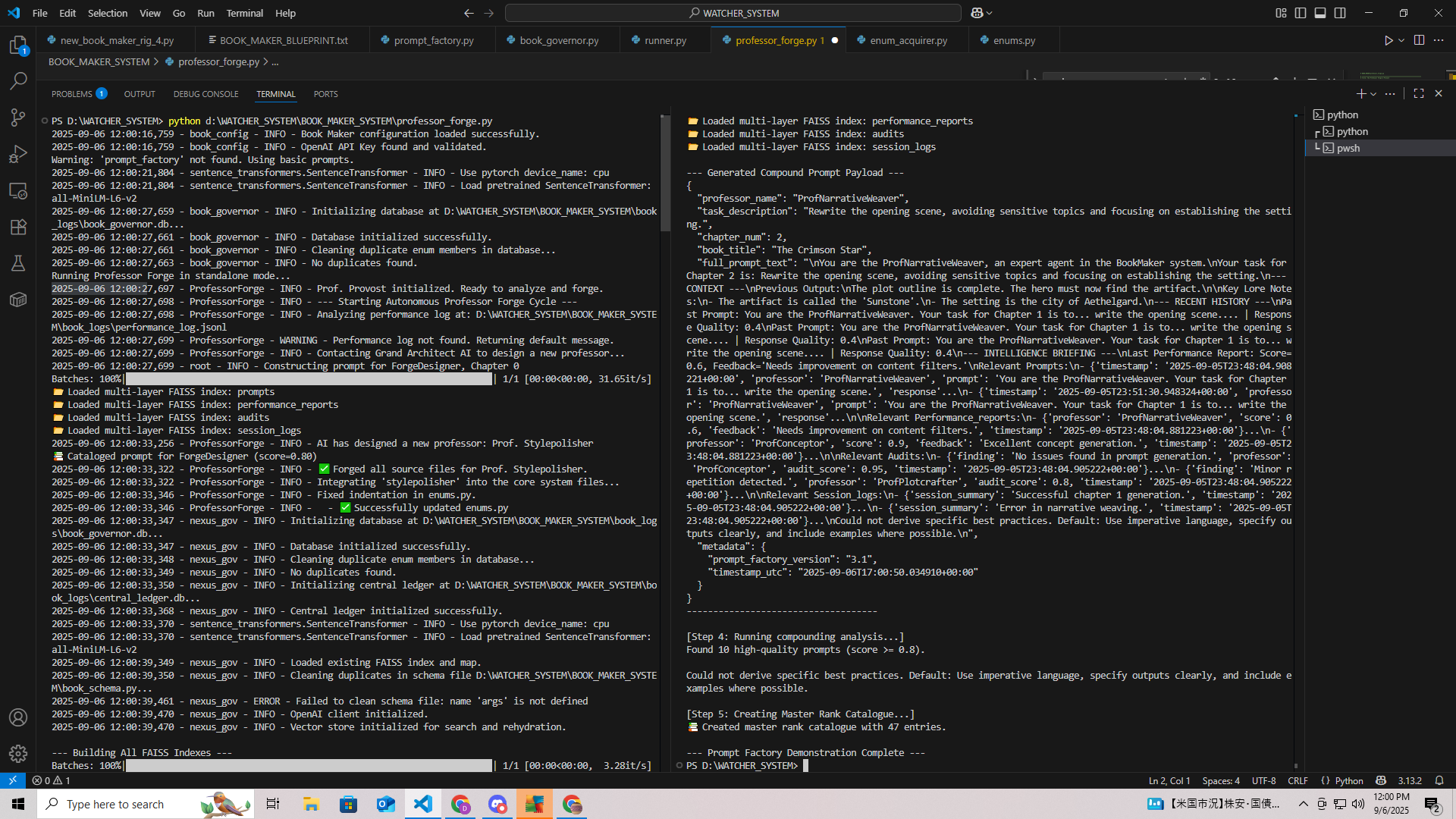
Task: Toggle the secondary side bar layout button
Action: (x=1340, y=13)
